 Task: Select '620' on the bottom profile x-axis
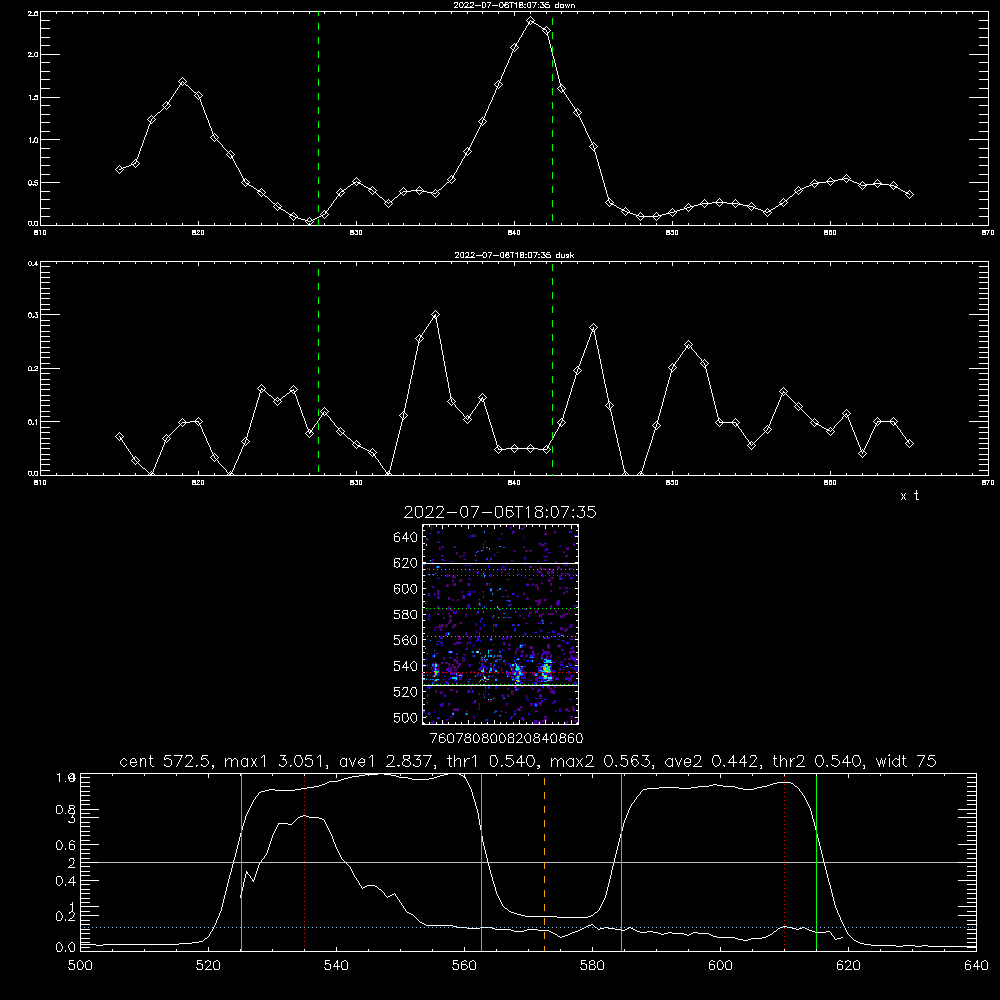(848, 966)
